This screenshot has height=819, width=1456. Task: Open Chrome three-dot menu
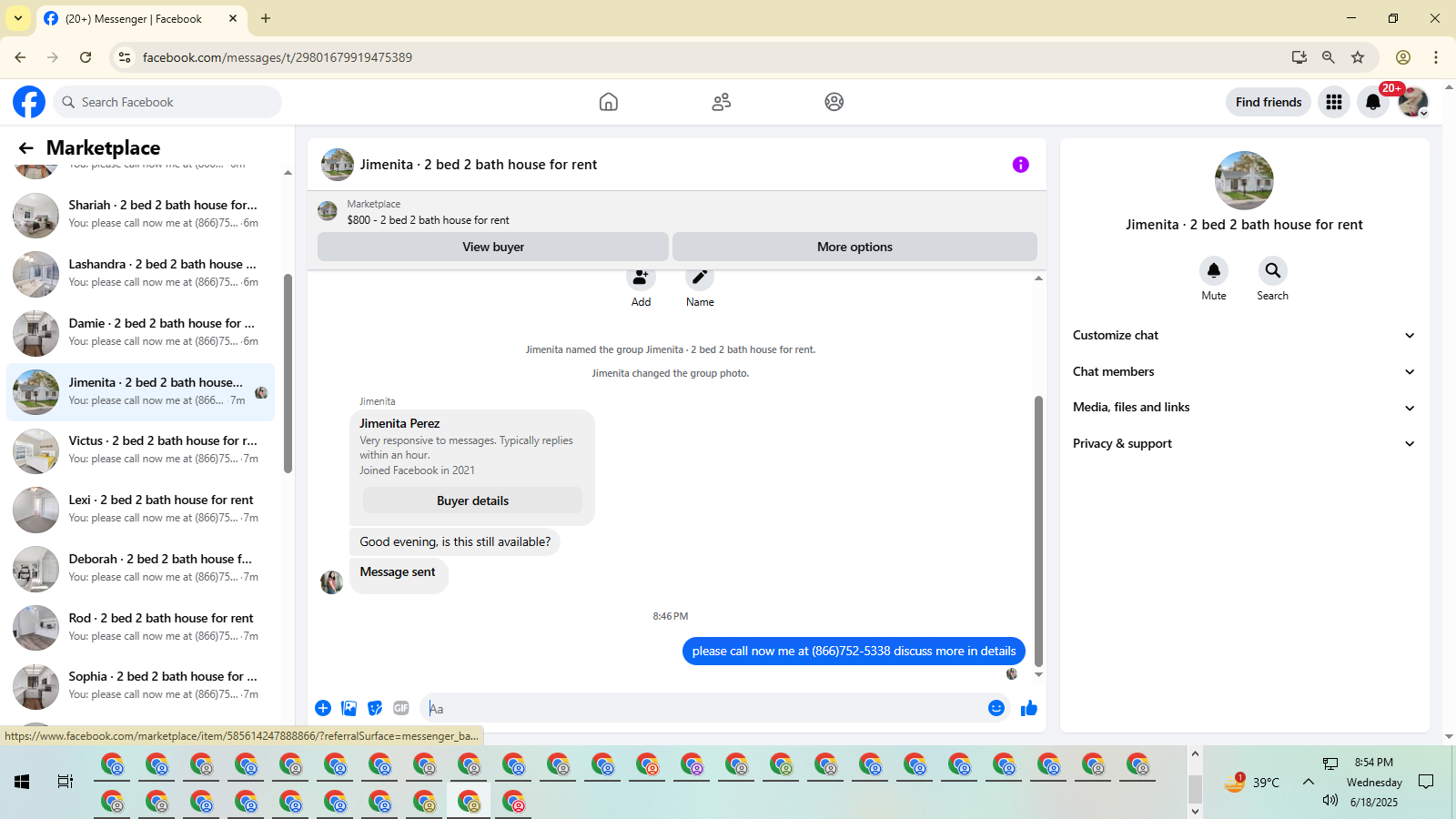click(x=1436, y=57)
